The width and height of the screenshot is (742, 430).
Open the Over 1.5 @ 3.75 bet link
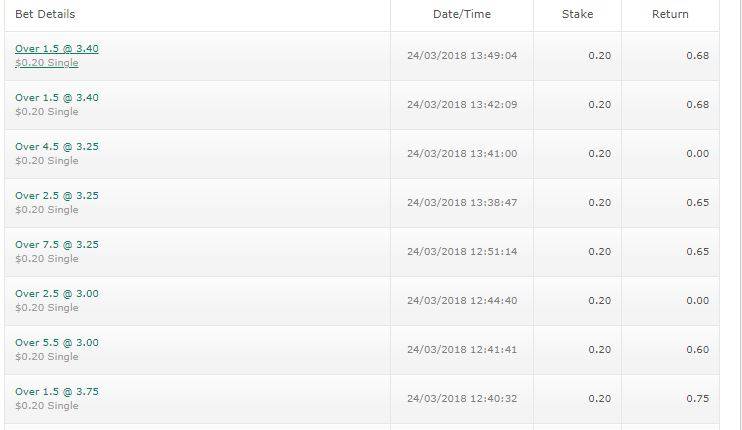57,392
